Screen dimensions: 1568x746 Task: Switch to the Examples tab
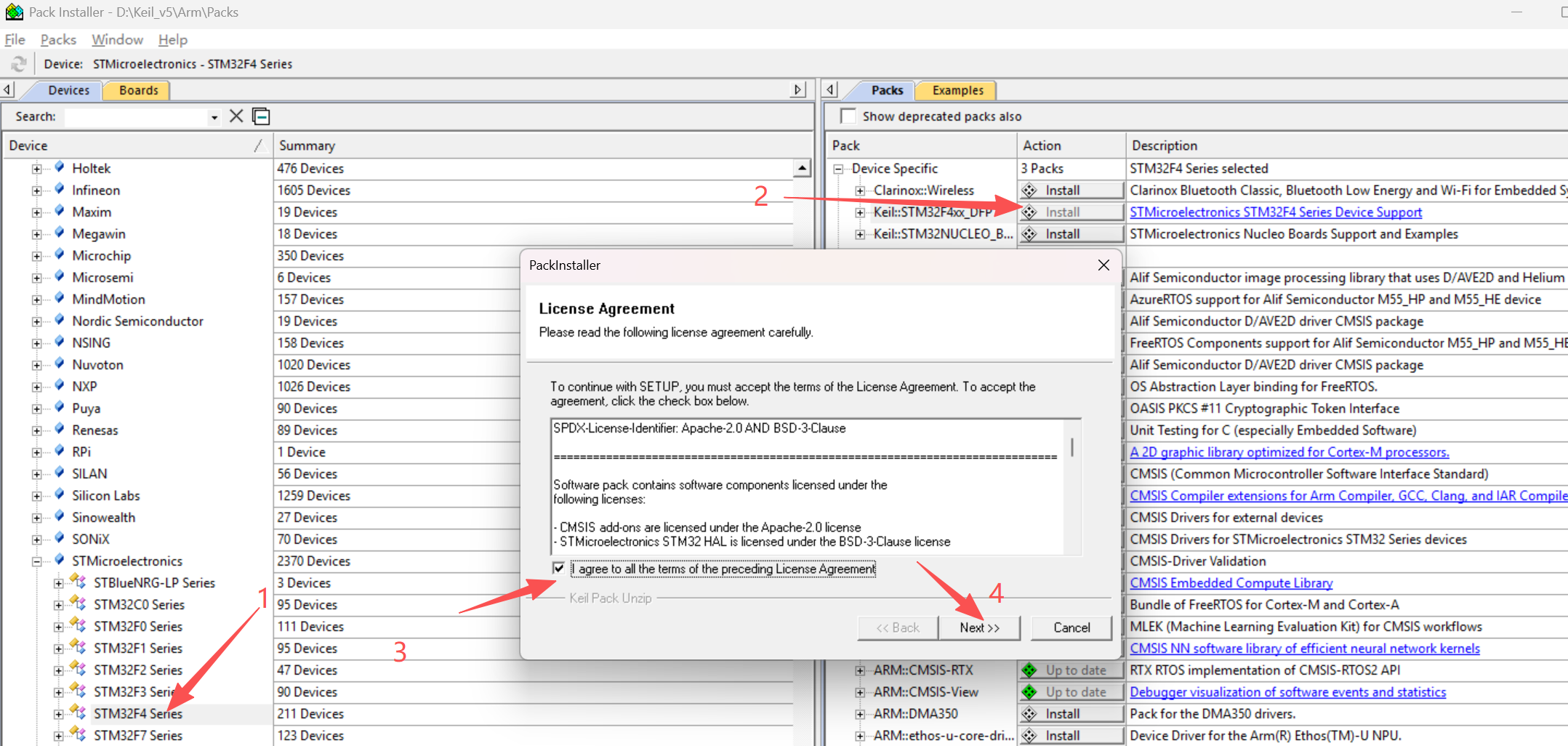click(x=957, y=90)
